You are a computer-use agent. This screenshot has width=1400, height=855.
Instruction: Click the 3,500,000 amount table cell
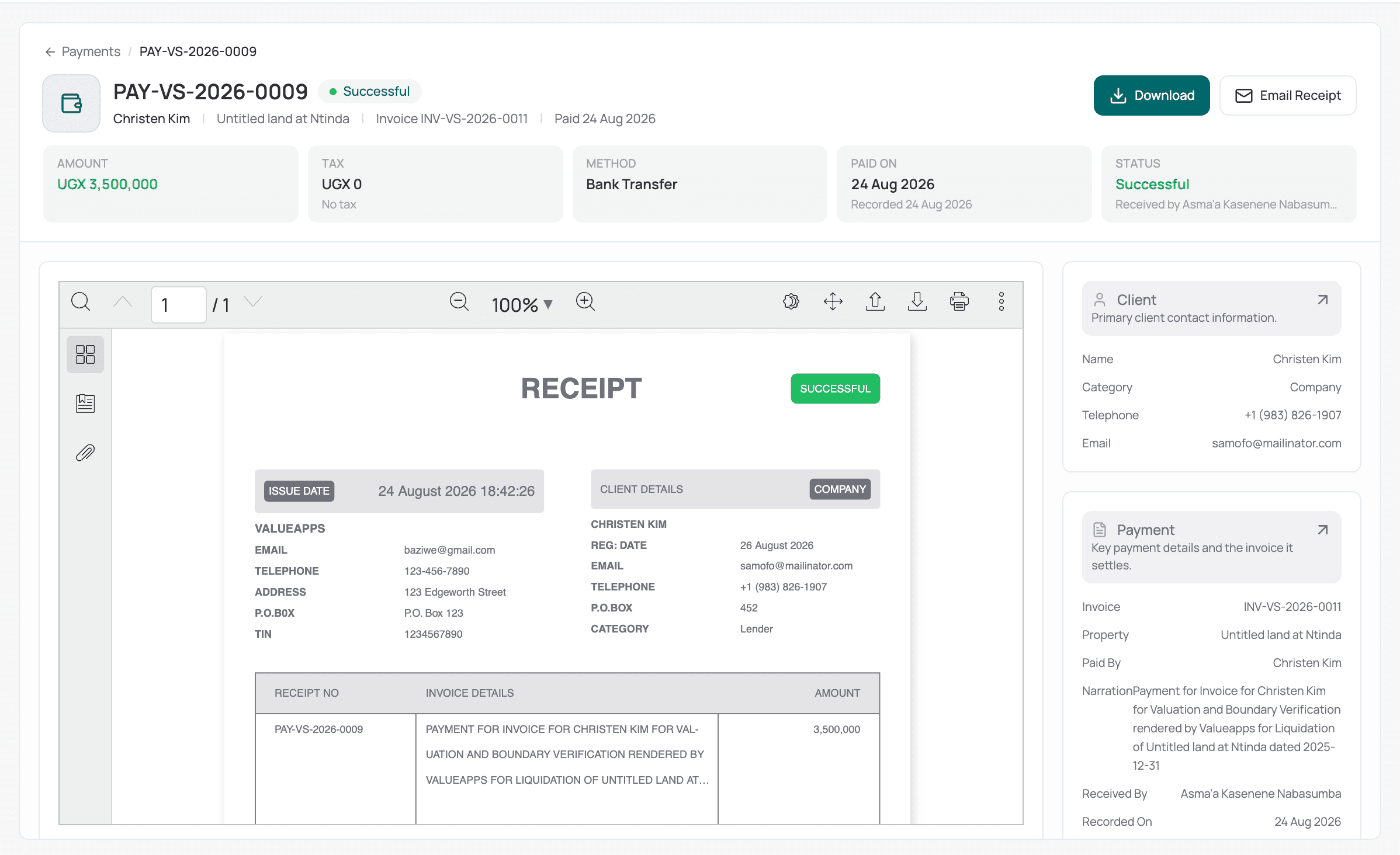836,729
